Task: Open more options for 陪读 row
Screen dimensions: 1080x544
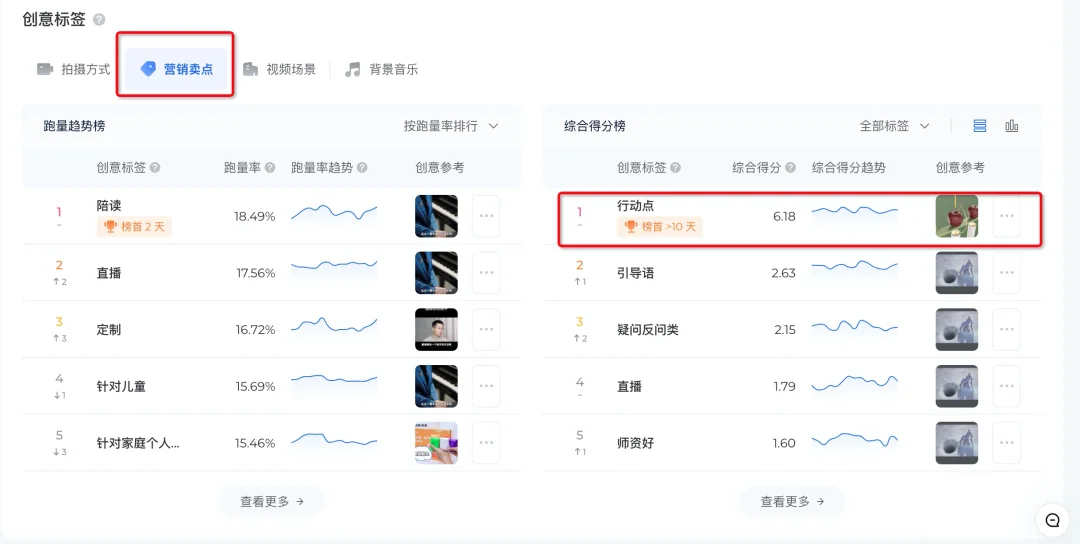Action: click(x=486, y=216)
